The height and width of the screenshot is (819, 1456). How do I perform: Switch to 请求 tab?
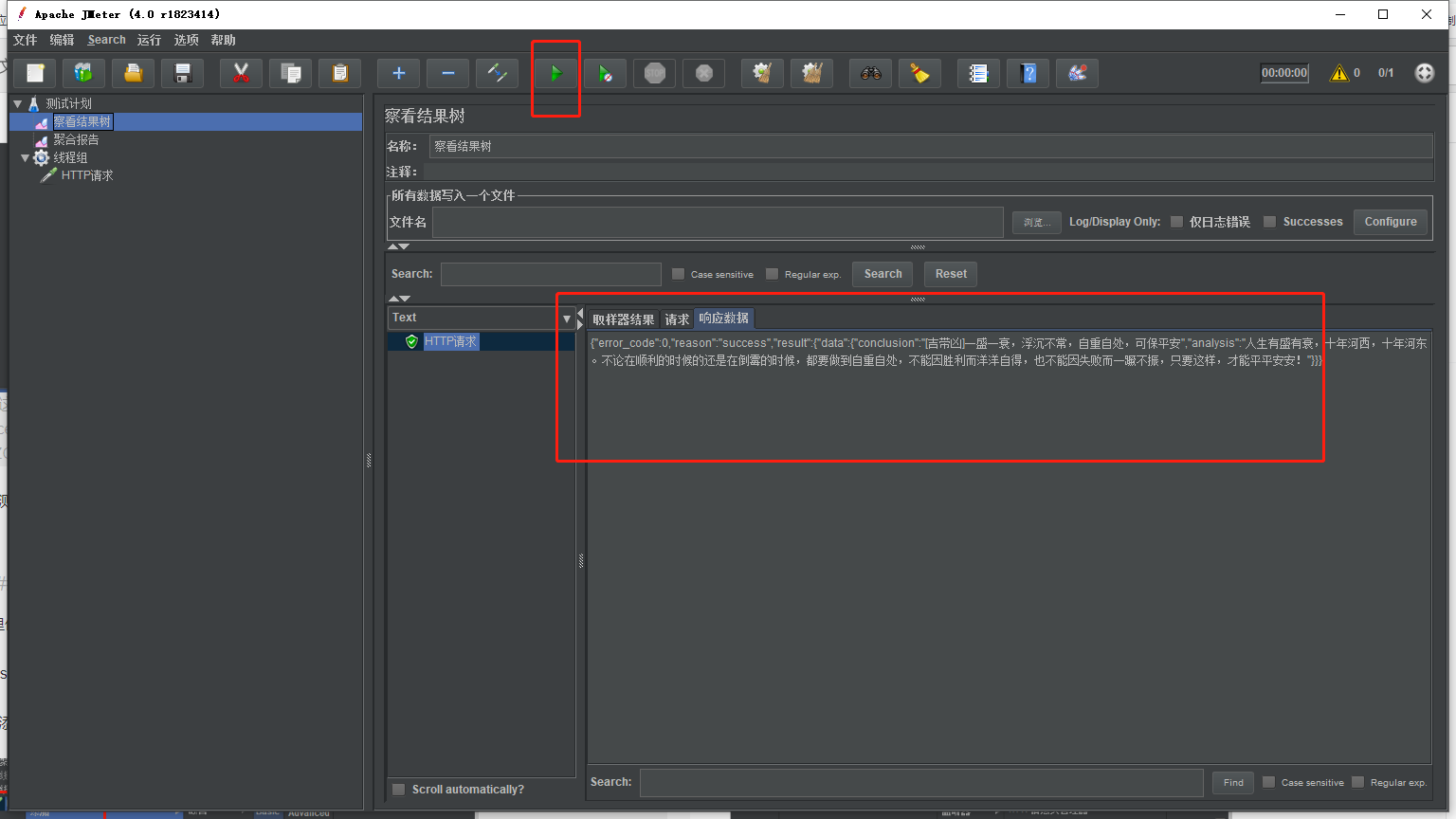point(677,319)
